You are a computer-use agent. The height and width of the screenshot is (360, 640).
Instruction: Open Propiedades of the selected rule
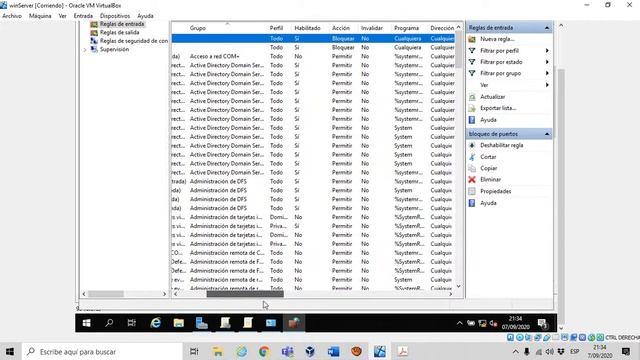(496, 191)
